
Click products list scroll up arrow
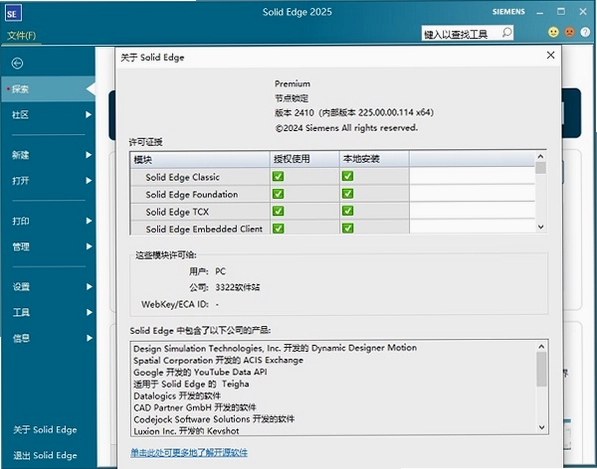click(541, 346)
